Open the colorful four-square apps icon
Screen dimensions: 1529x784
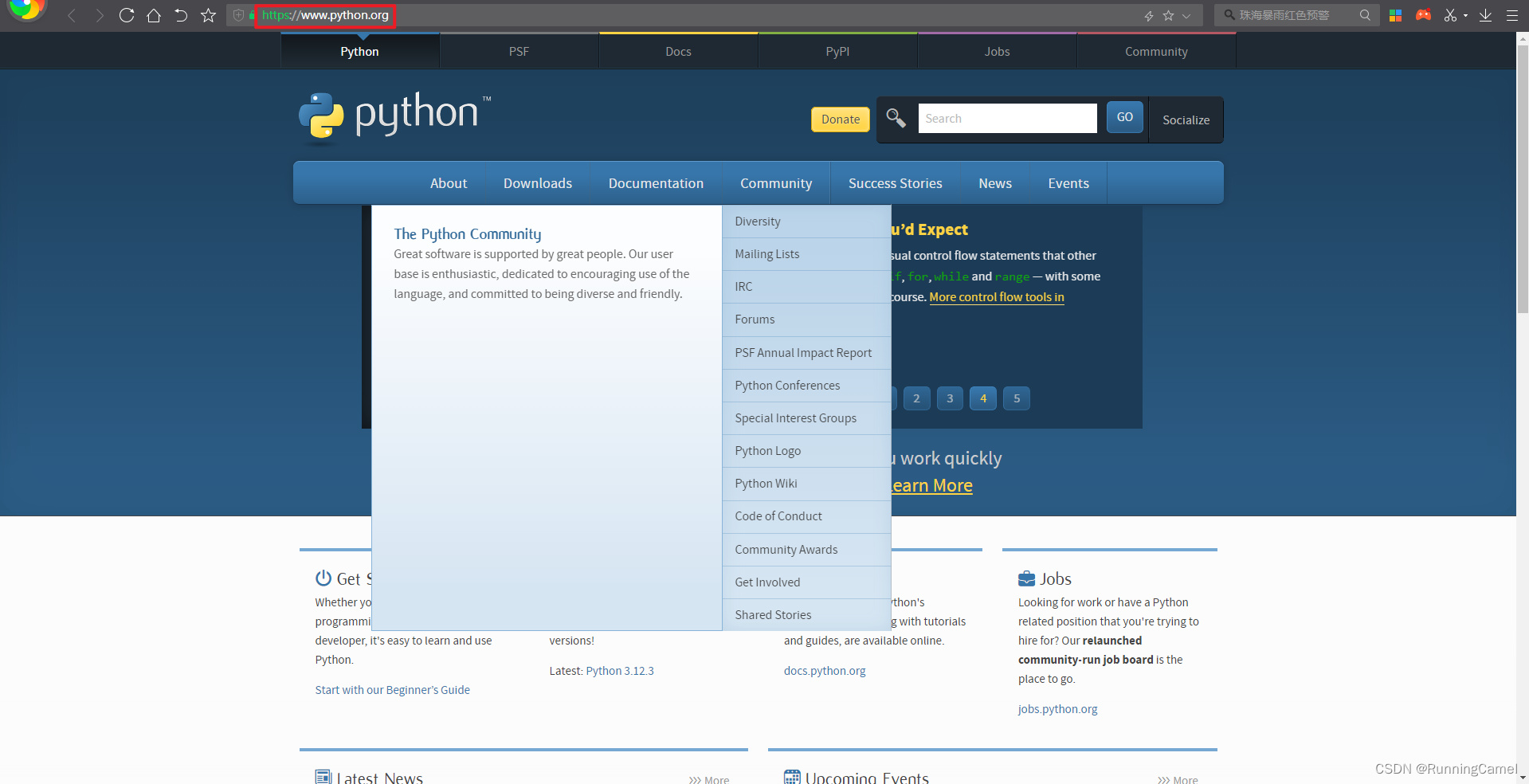(x=1395, y=15)
